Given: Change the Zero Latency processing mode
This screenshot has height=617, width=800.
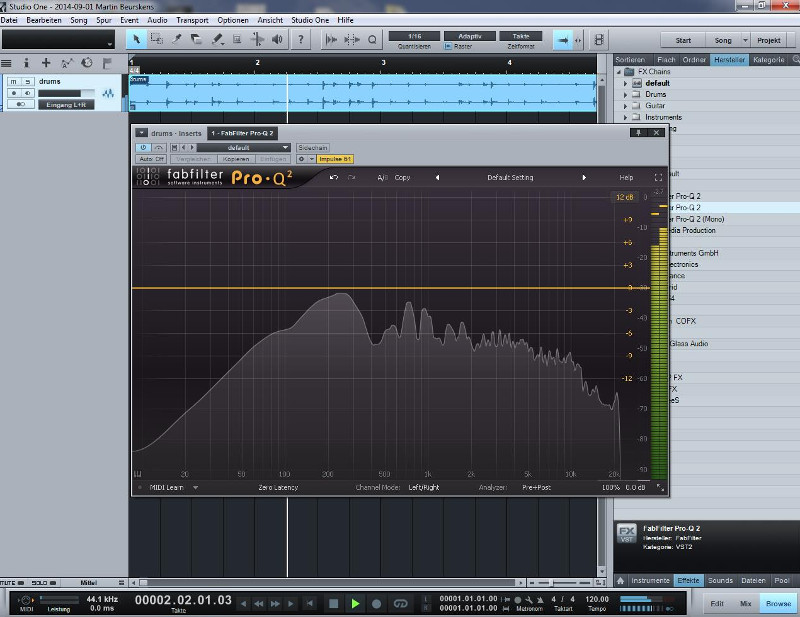Looking at the screenshot, I should 278,487.
